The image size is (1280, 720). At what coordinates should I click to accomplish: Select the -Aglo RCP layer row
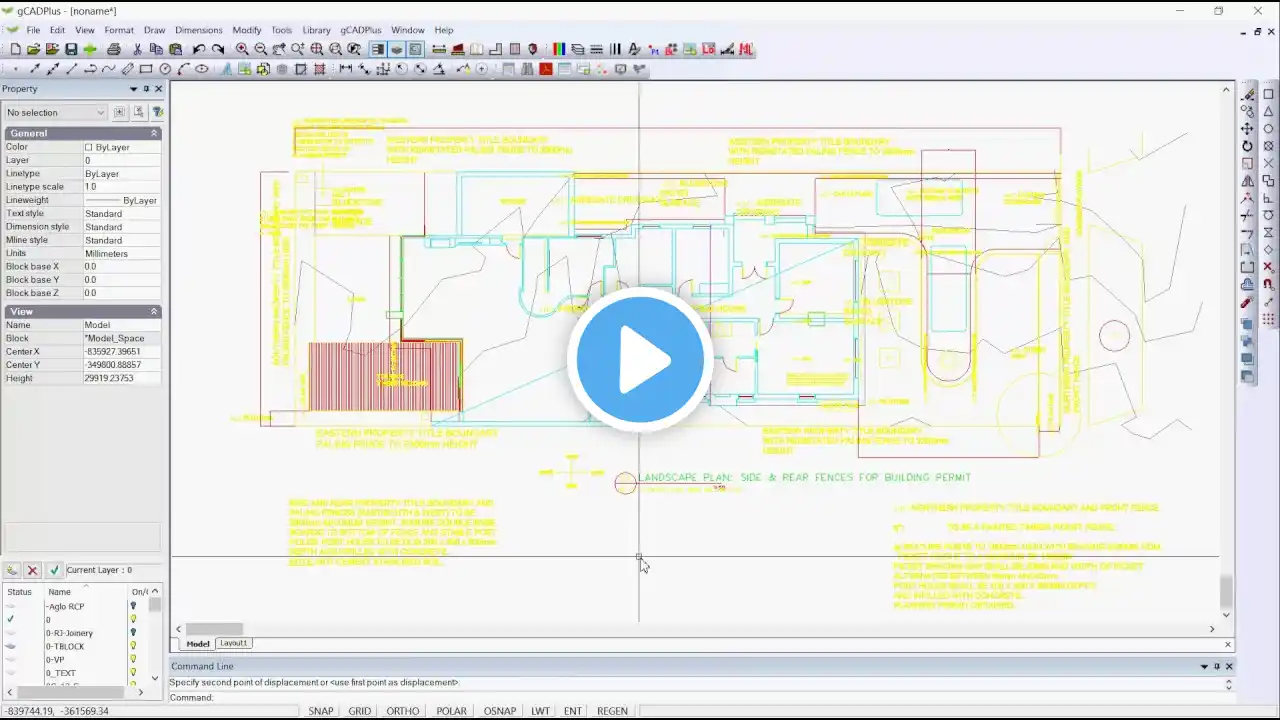(x=75, y=607)
